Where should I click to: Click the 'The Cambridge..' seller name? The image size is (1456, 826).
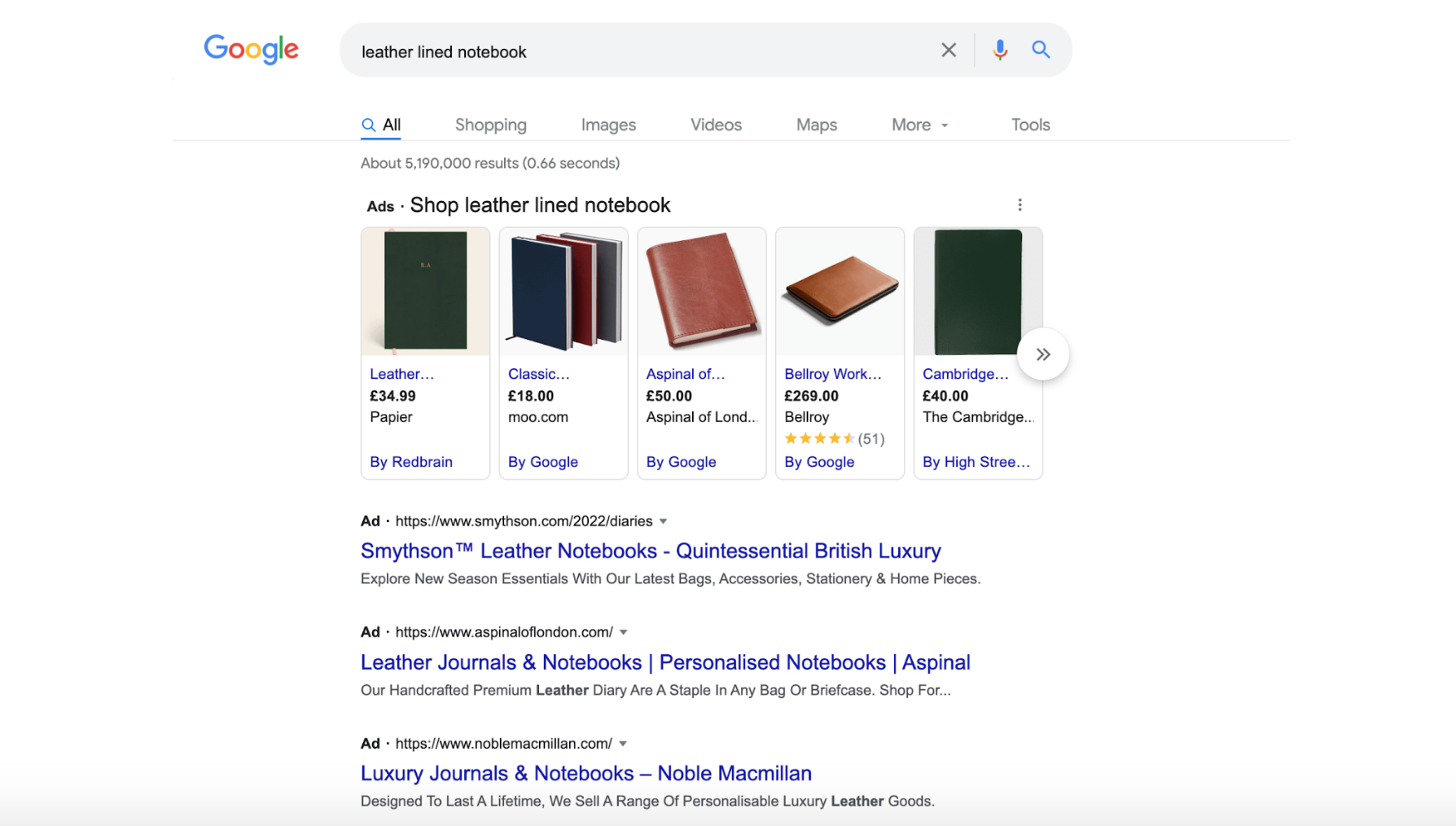pyautogui.click(x=978, y=417)
